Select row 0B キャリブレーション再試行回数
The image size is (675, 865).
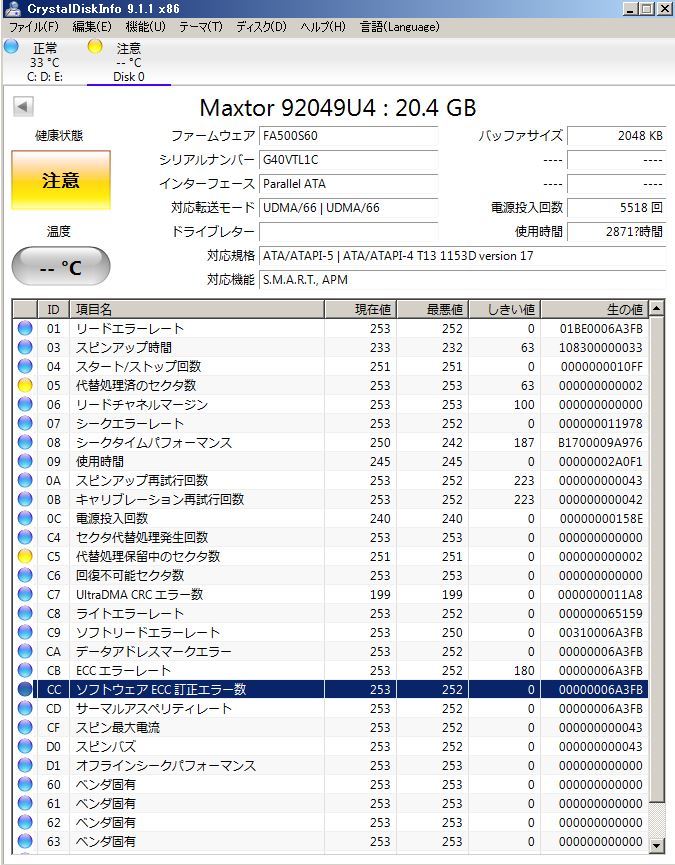pyautogui.click(x=330, y=499)
